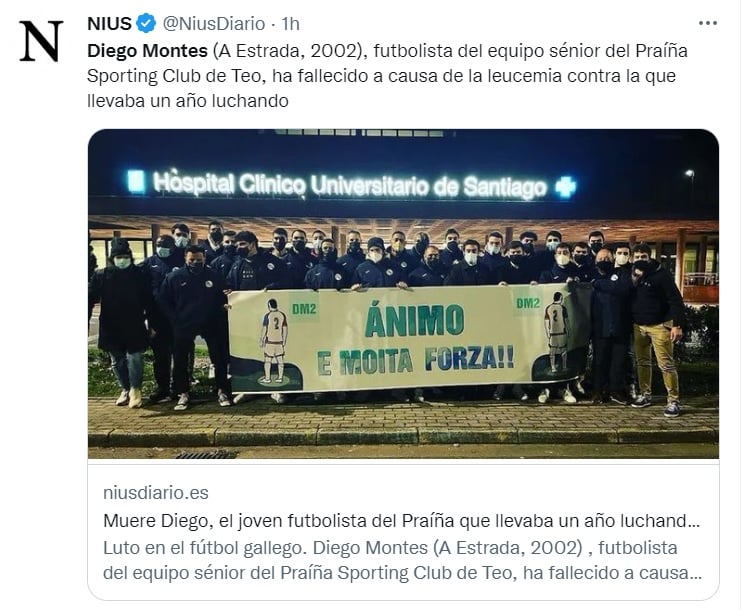Open the hospital banner photo thumbnail
The image size is (742, 610).
pos(403,293)
